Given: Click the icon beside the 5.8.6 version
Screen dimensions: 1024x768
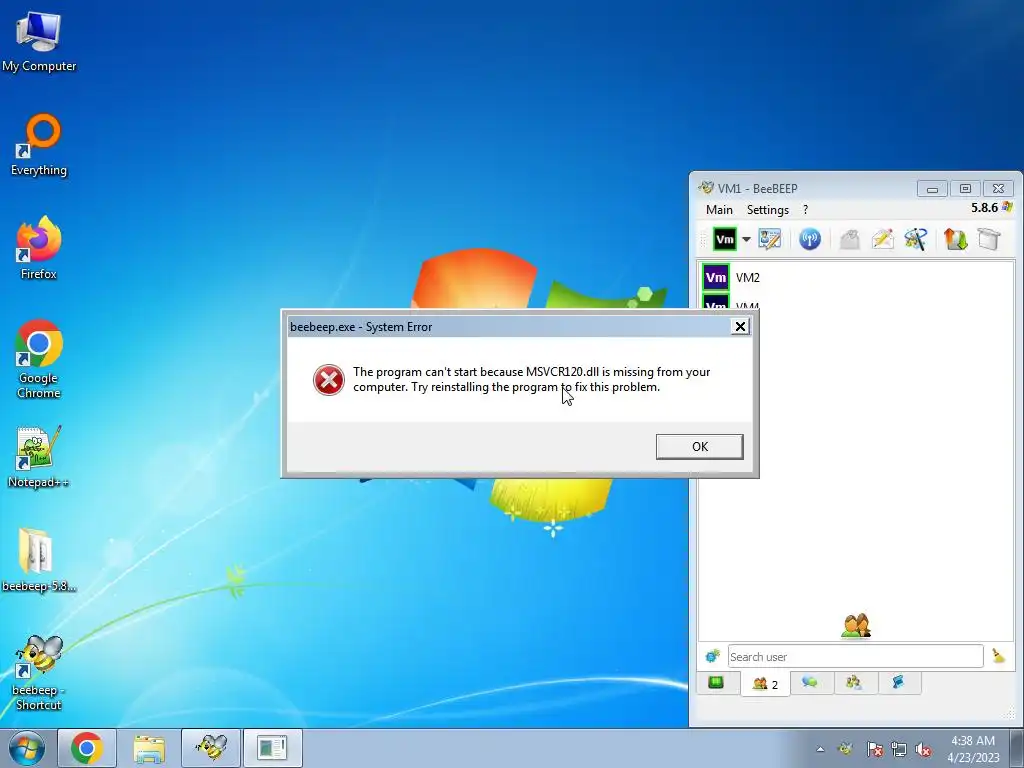Looking at the screenshot, I should tap(1007, 207).
